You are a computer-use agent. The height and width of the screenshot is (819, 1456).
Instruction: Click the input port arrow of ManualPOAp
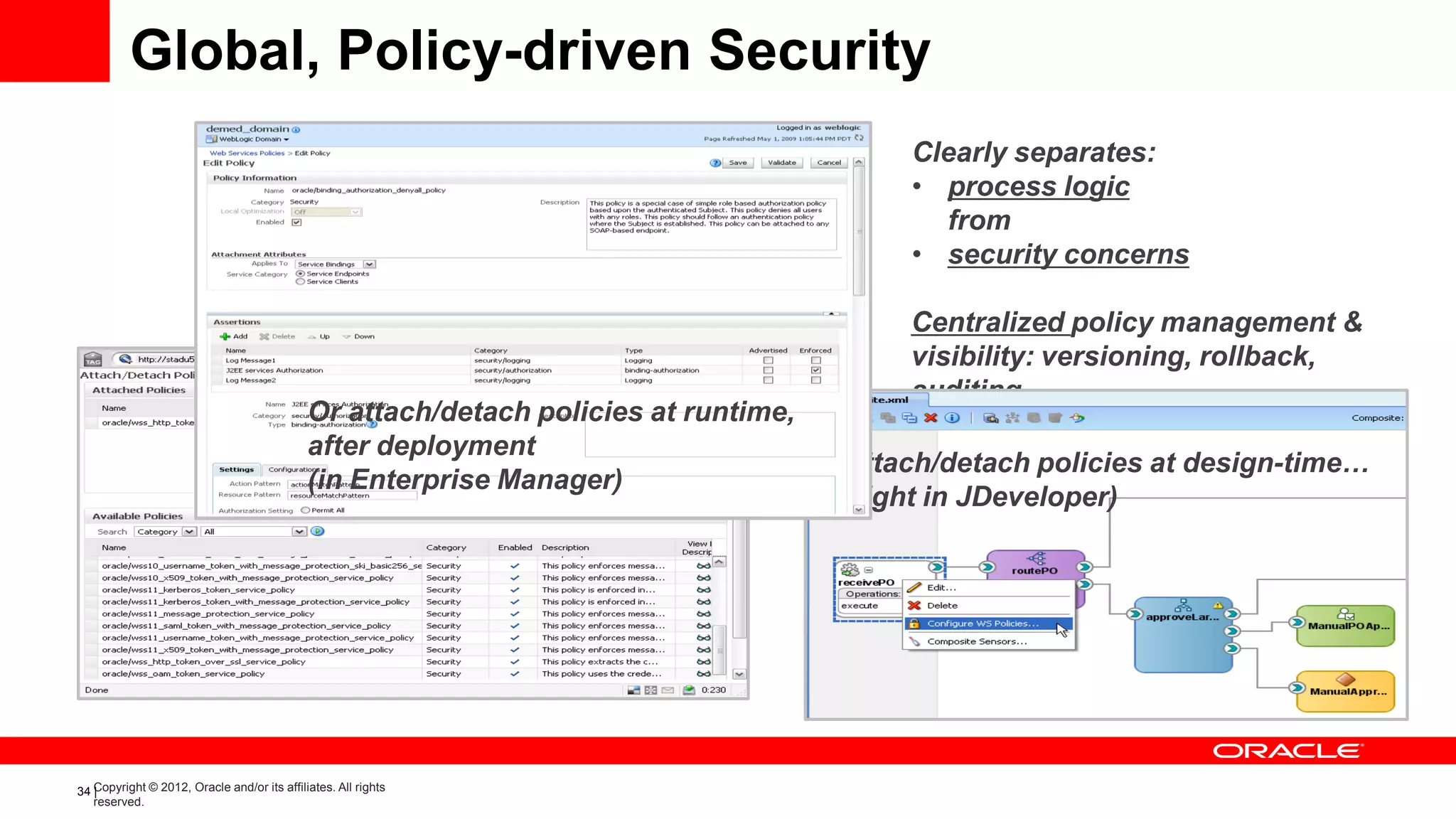tap(1297, 623)
